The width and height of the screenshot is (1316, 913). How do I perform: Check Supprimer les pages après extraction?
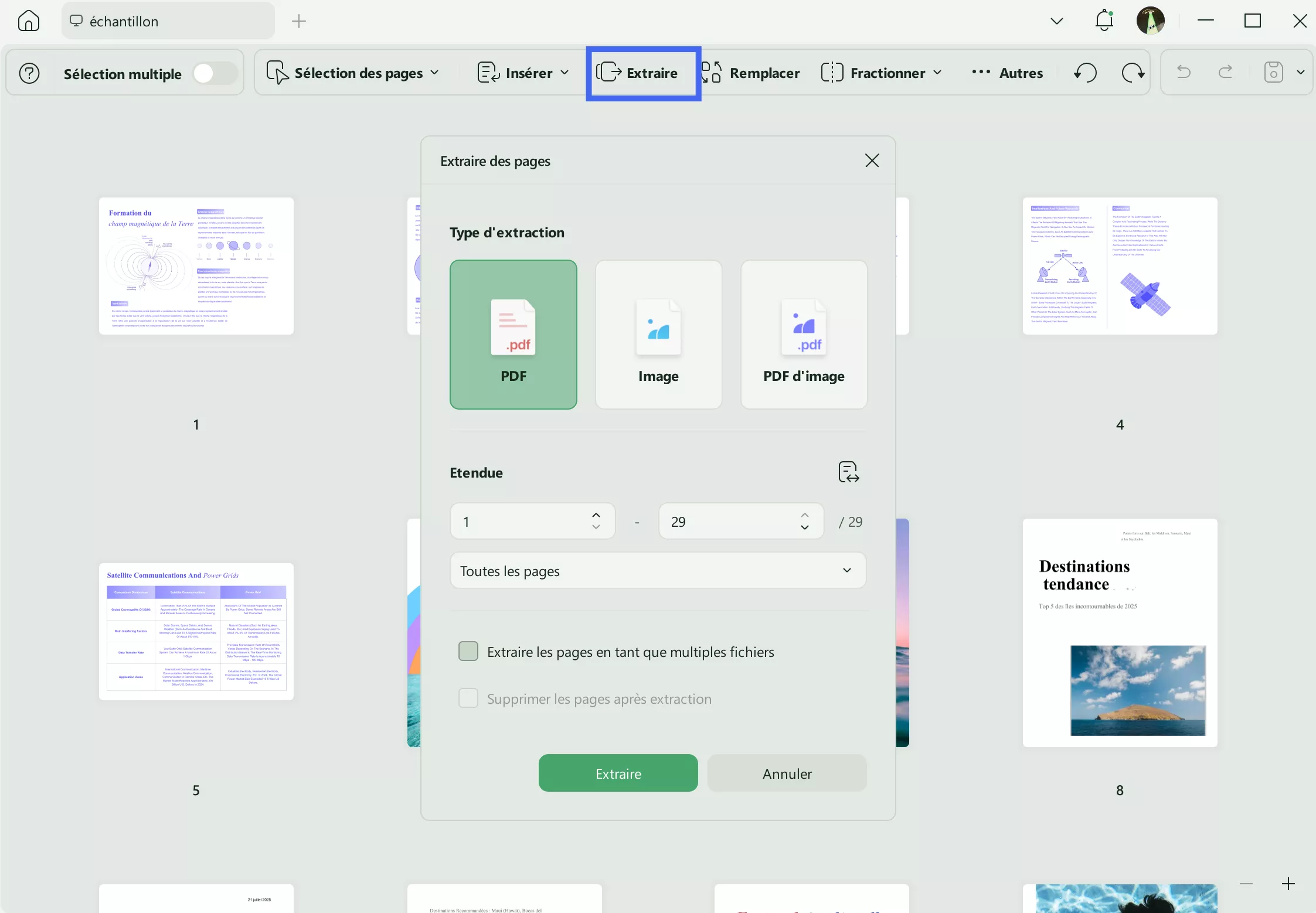(x=468, y=698)
